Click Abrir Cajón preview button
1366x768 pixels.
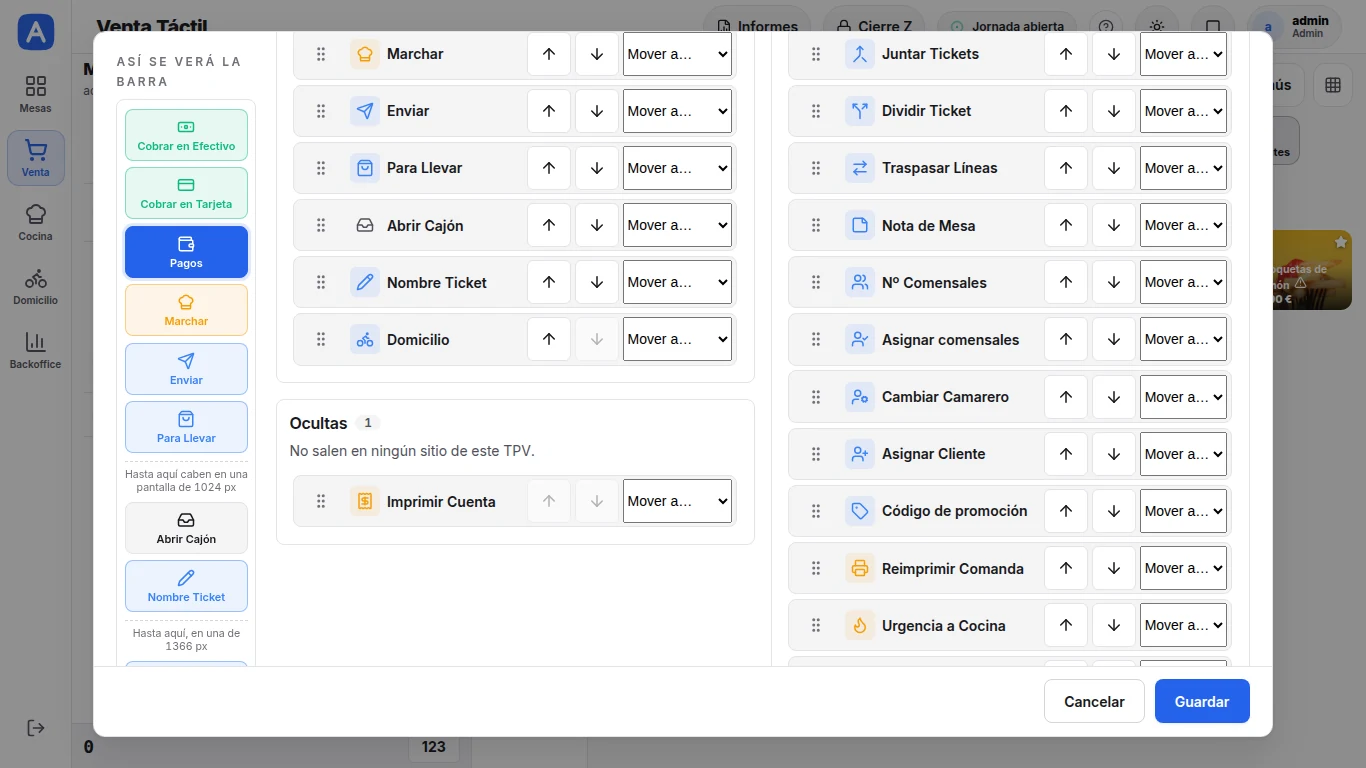coord(186,528)
